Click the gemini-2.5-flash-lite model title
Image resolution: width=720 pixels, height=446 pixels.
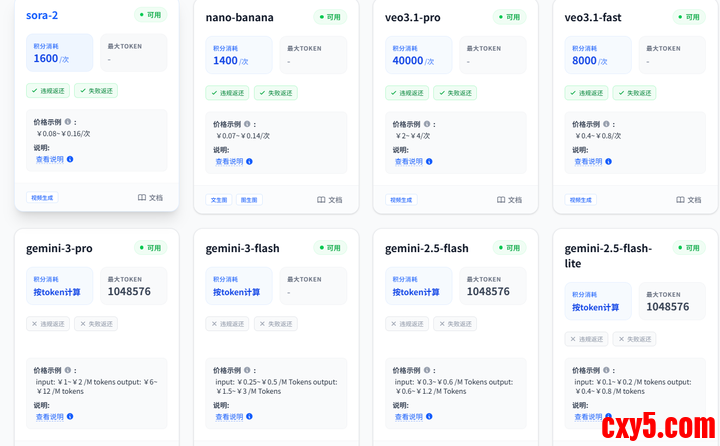[607, 255]
